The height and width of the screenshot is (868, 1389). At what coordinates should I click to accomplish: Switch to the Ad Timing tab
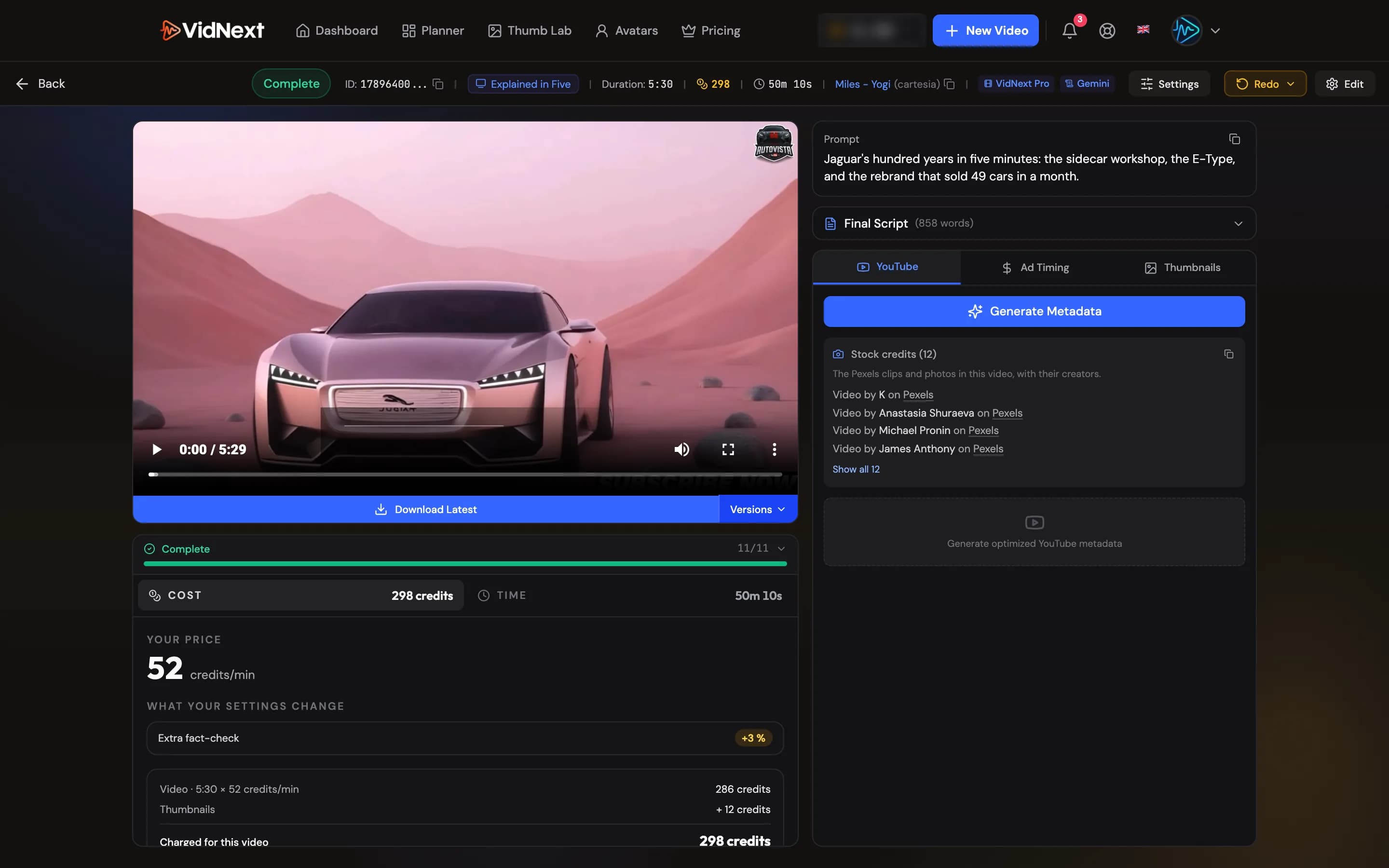[x=1035, y=268]
